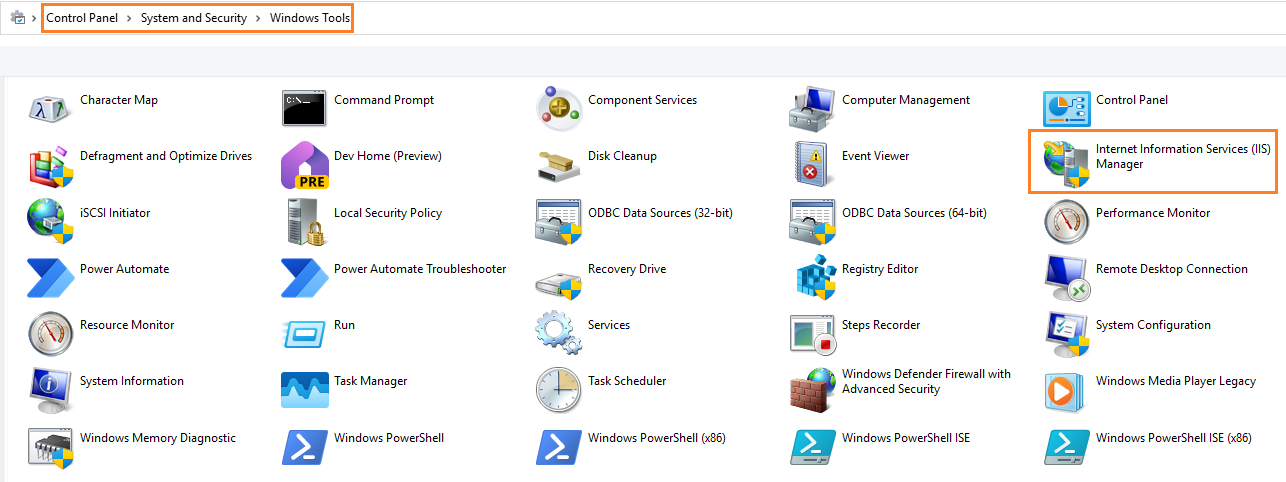The width and height of the screenshot is (1286, 482).
Task: Open the IIS Manager icon
Action: (1067, 164)
